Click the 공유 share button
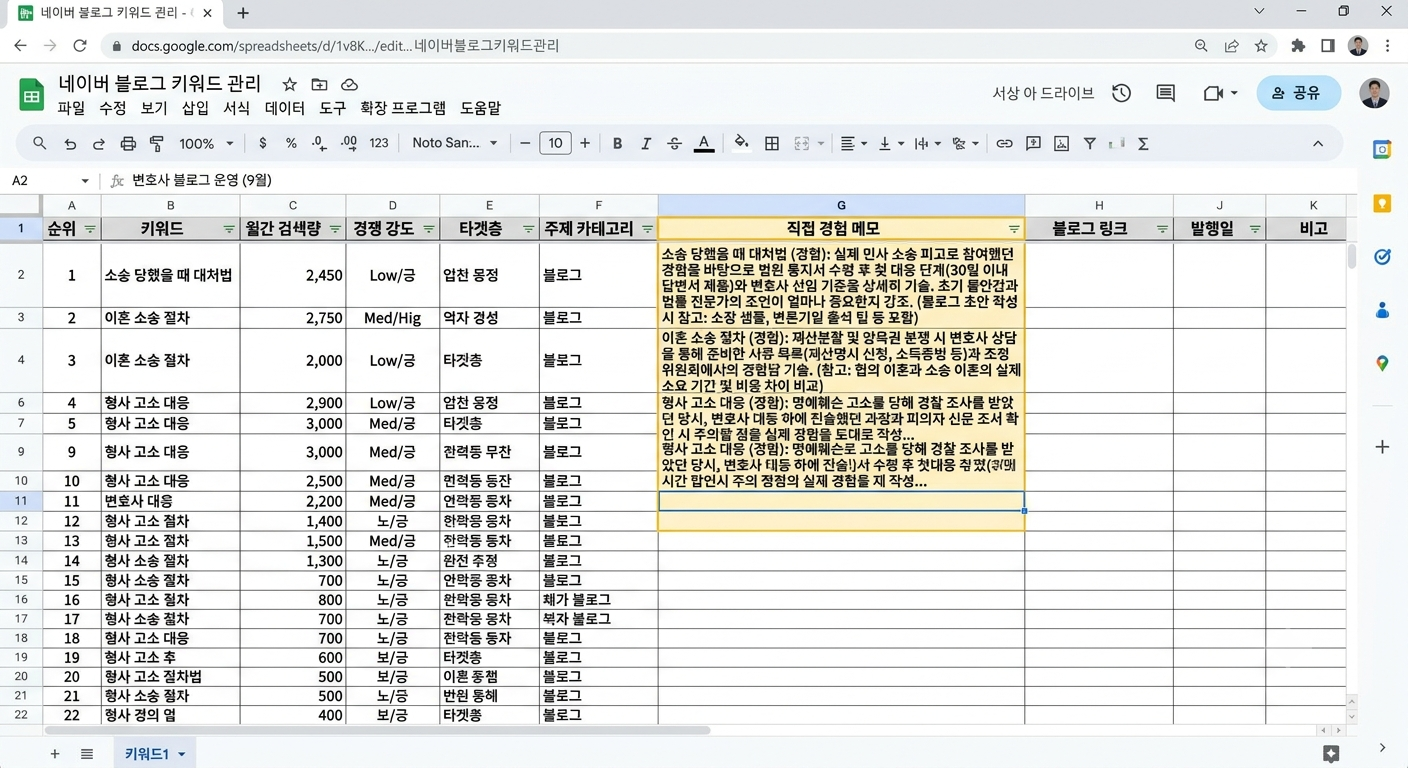1408x768 pixels. click(1298, 93)
